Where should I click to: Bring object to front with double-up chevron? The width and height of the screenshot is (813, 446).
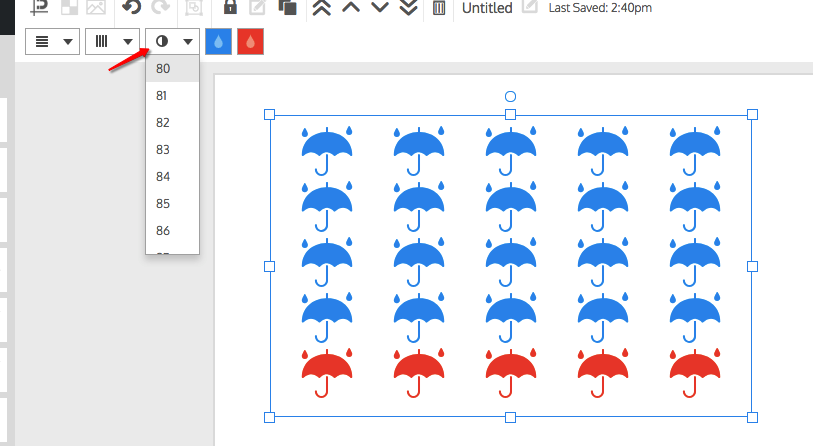(321, 8)
